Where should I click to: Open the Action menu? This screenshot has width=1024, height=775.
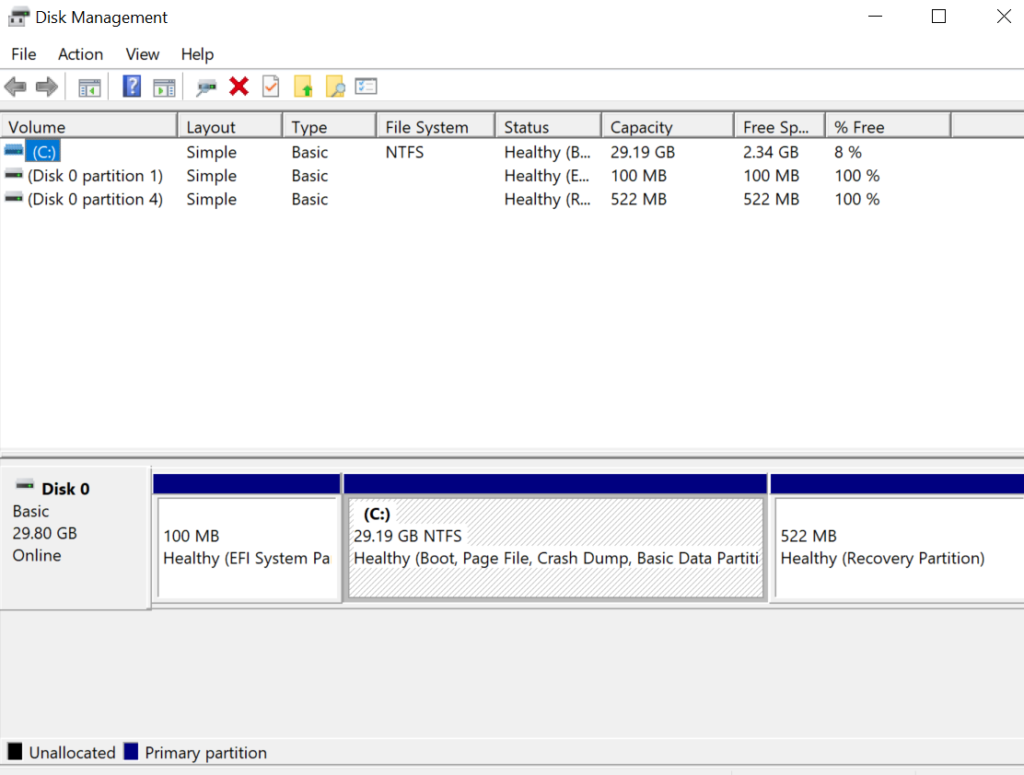(x=80, y=54)
